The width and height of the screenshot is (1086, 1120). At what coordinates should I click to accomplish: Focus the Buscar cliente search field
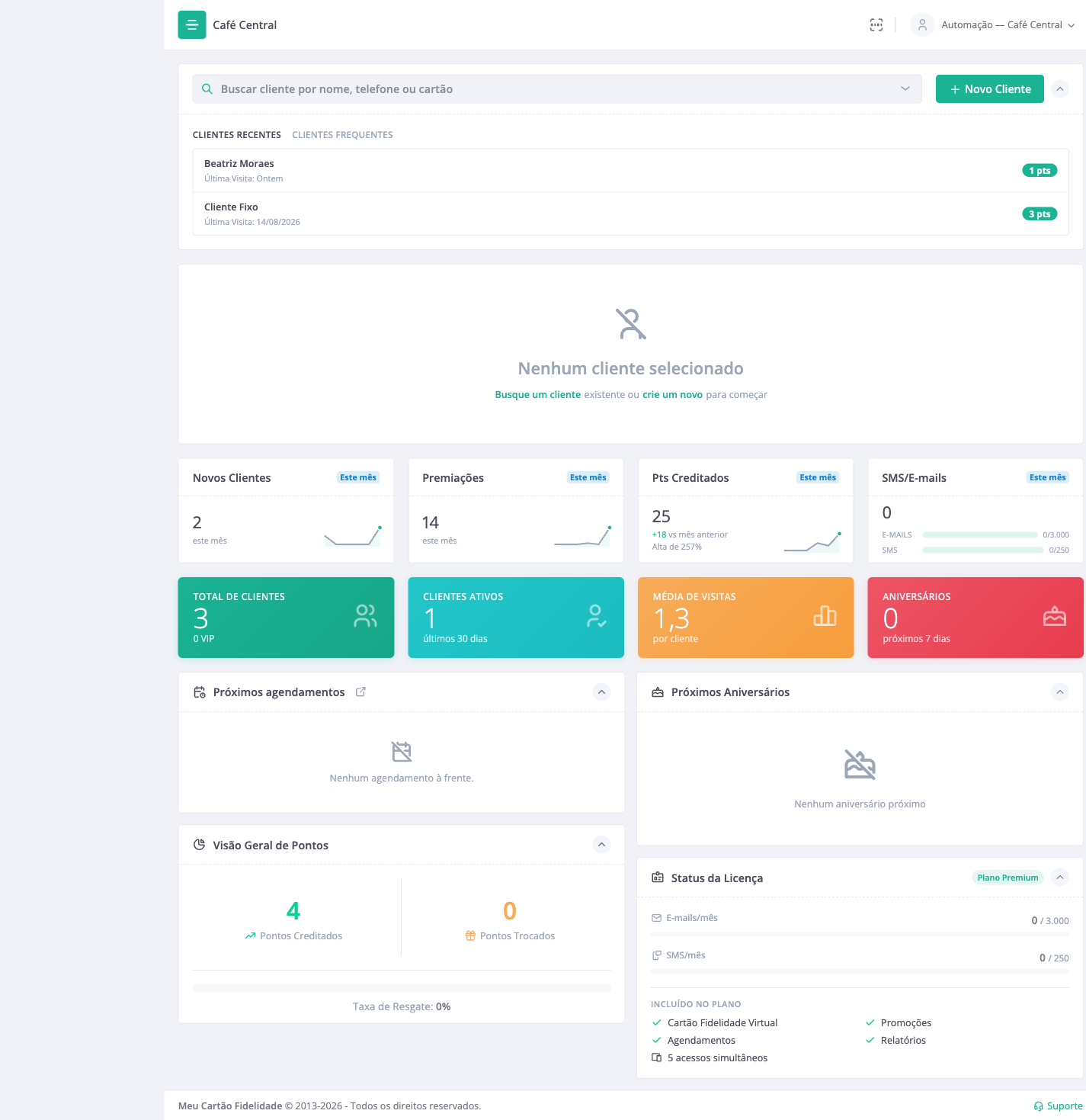click(557, 89)
